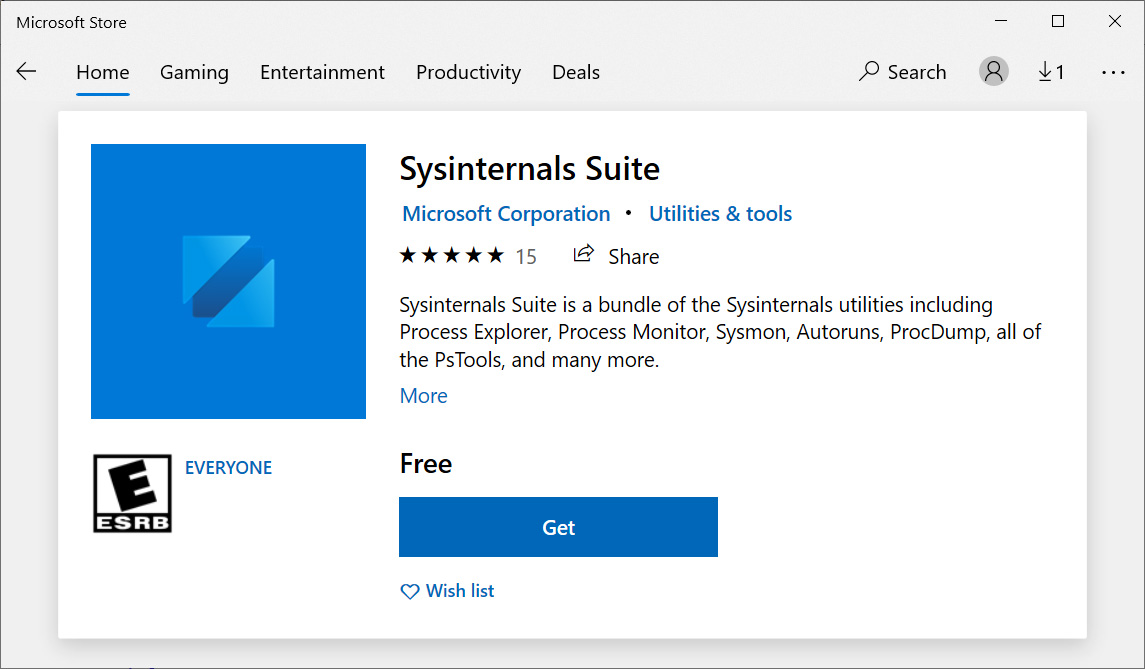Click the EVERYONE rating link
The height and width of the screenshot is (669, 1145).
pyautogui.click(x=229, y=467)
